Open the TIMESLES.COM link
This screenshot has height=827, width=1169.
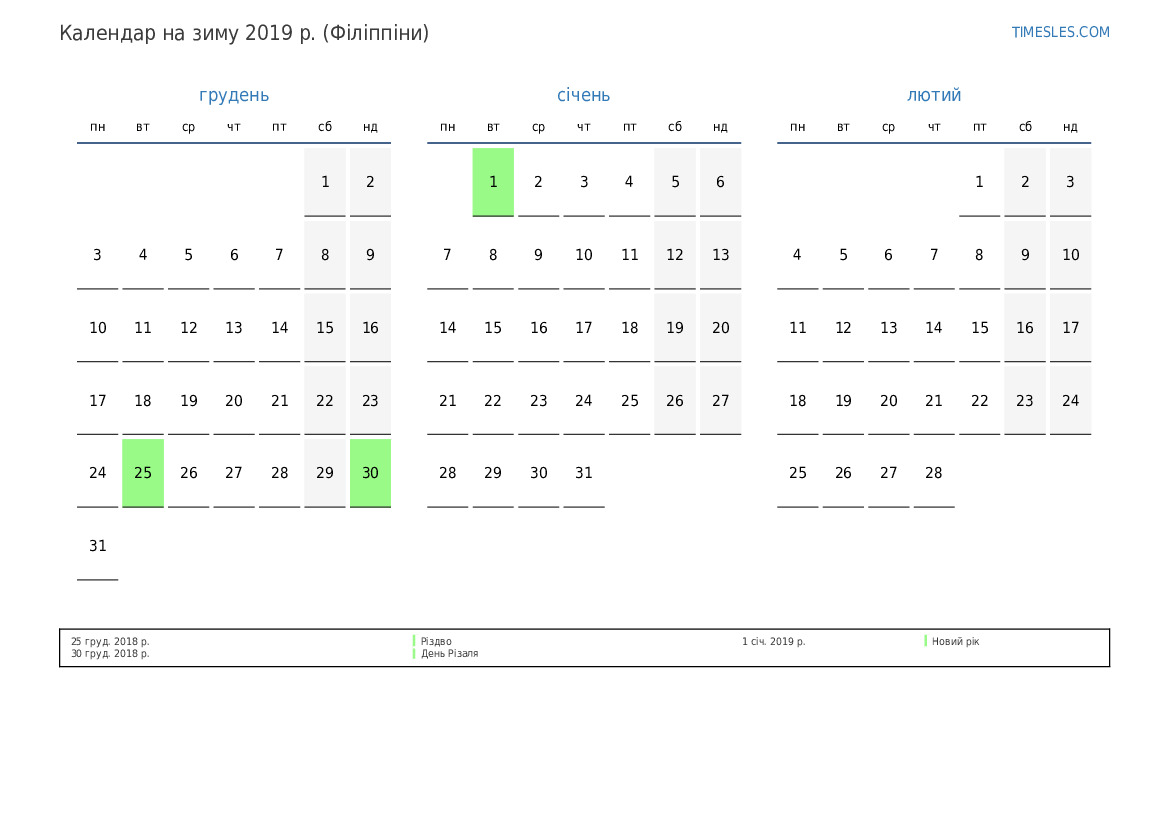click(1060, 32)
